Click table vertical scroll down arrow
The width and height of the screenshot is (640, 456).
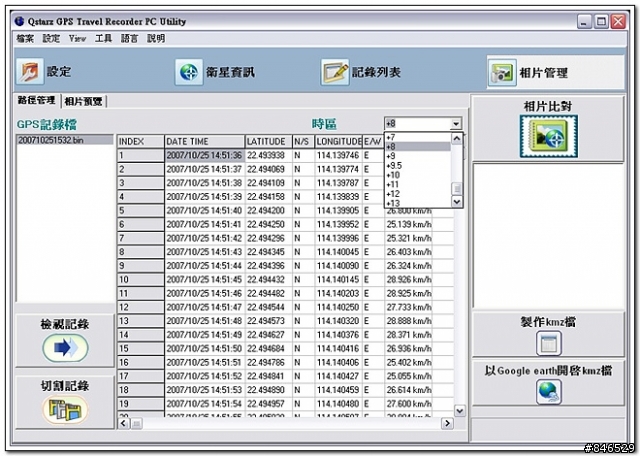click(x=460, y=411)
